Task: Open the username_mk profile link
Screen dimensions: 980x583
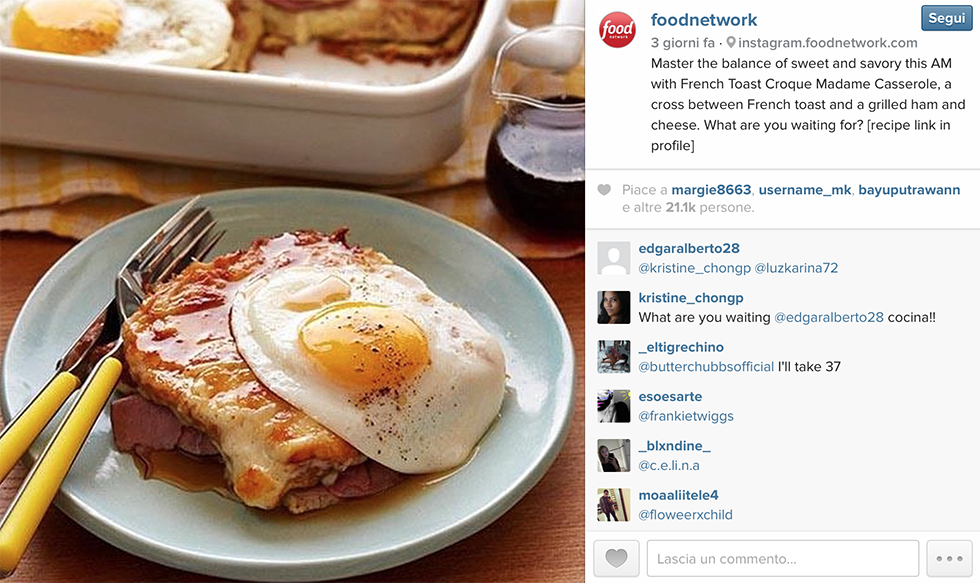Action: point(804,190)
